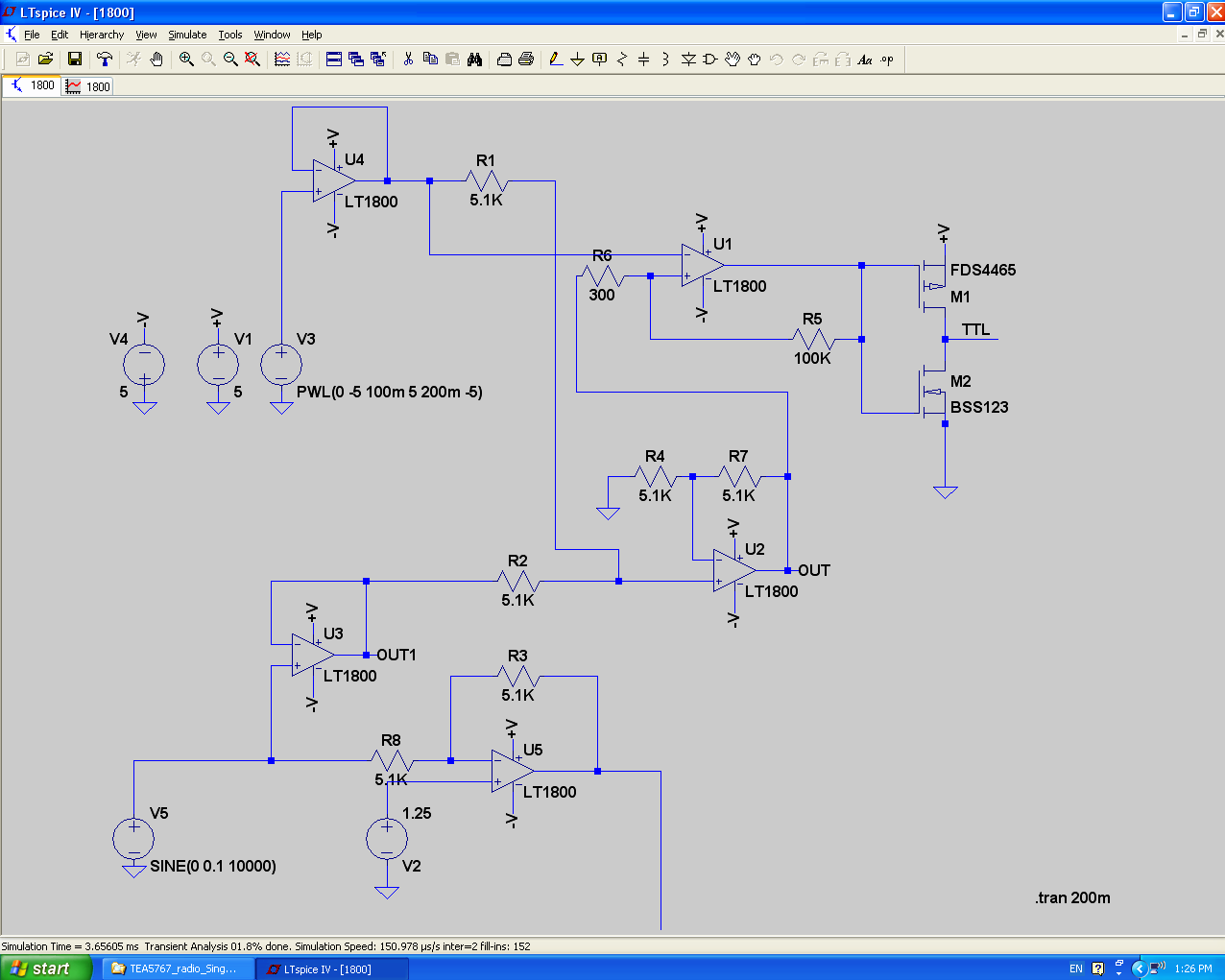Screen dimensions: 1225x980
Task: Open the schematic document system menu icon
Action: click(12, 35)
